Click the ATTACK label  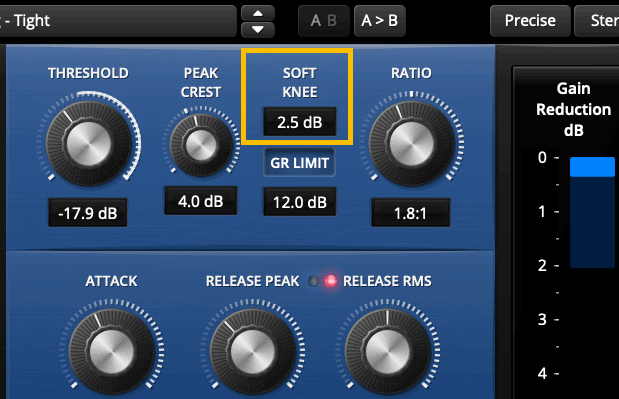(x=111, y=281)
